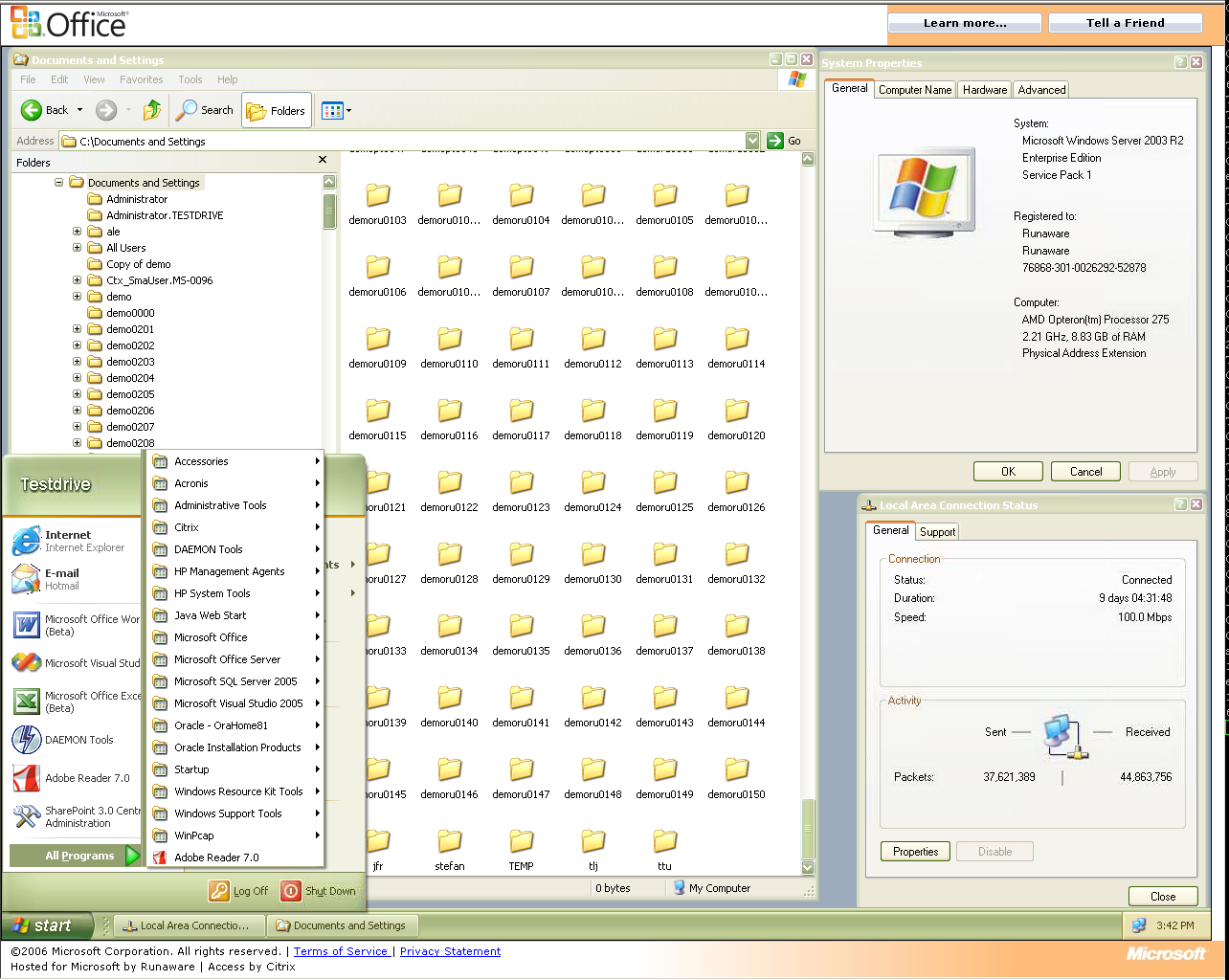Close the Folders pane with X
This screenshot has width=1229, height=980.
323,160
